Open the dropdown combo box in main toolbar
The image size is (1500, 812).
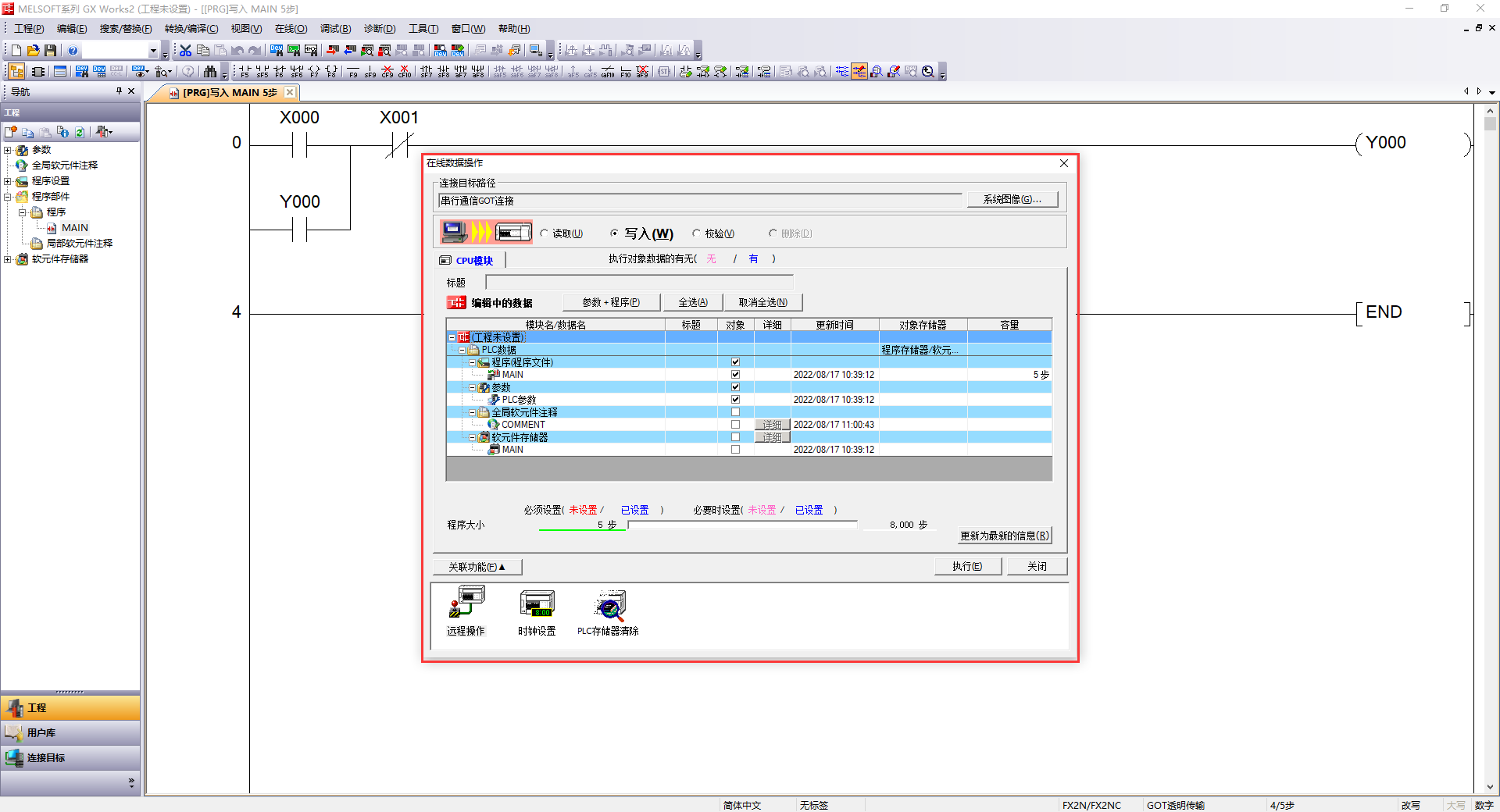click(153, 51)
